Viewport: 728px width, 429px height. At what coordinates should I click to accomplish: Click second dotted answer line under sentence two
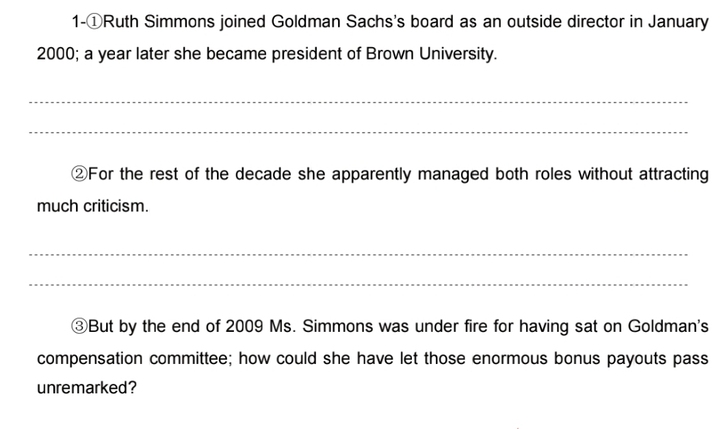point(358,285)
